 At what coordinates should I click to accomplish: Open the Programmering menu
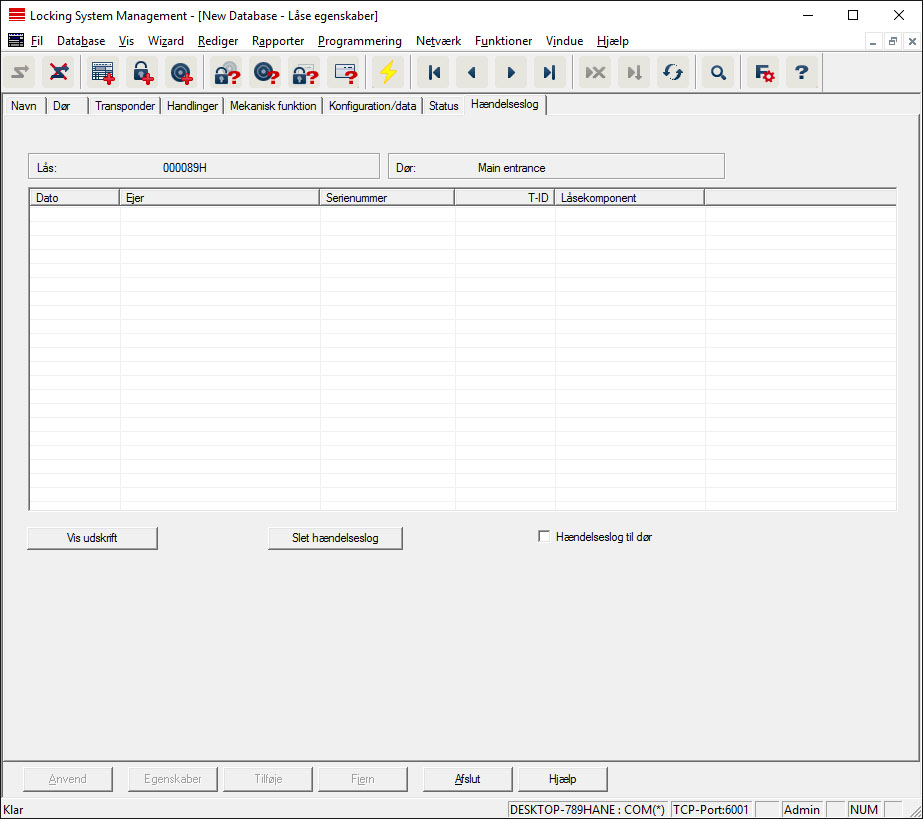click(x=359, y=41)
